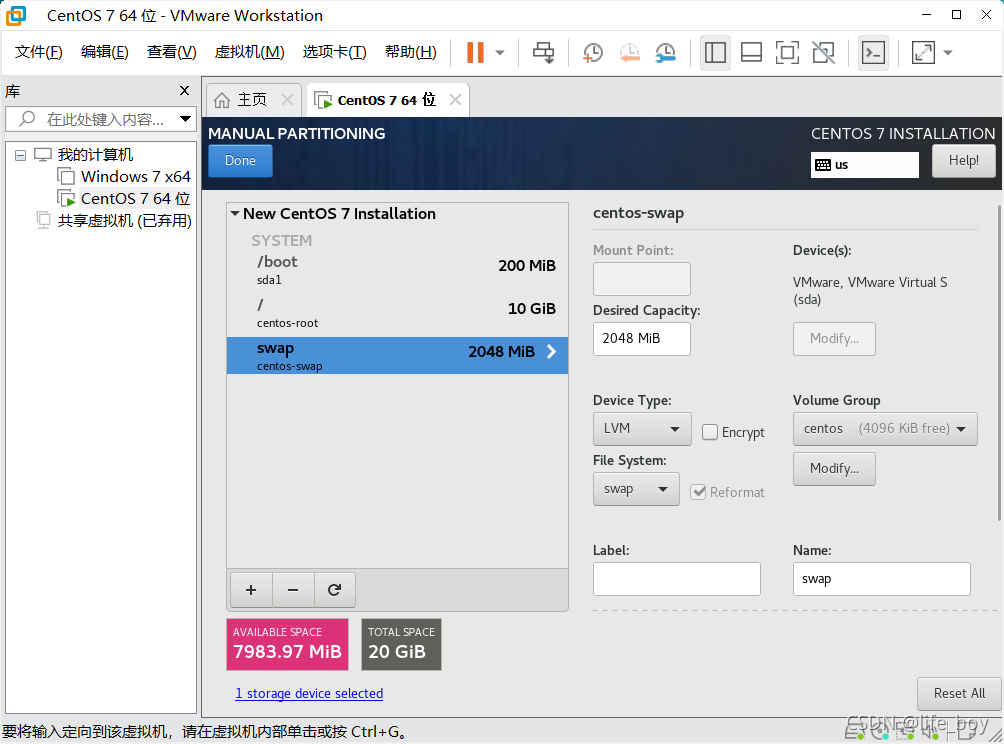
Task: Select CentOS 7 64 位 in the library tree
Action: coord(135,198)
